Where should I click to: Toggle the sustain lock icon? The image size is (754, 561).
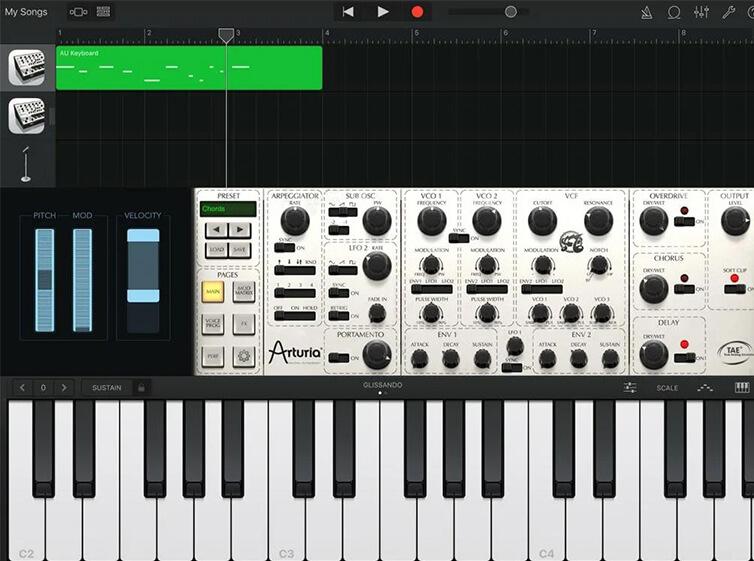[x=141, y=387]
